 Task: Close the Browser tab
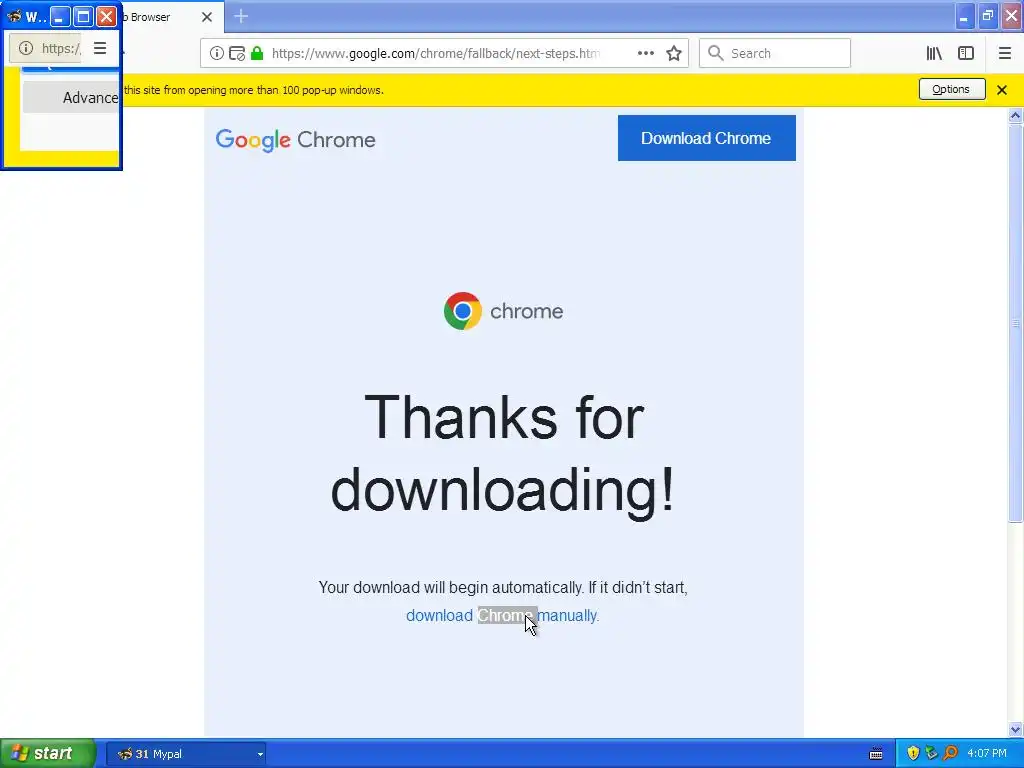pyautogui.click(x=207, y=17)
